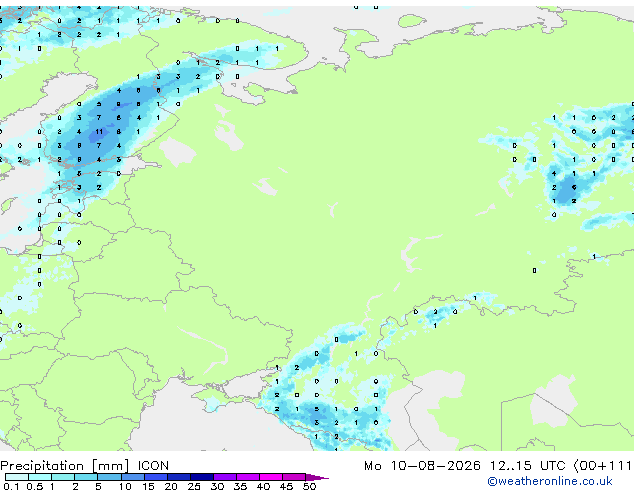Select the "20" legend scale label

(171, 486)
